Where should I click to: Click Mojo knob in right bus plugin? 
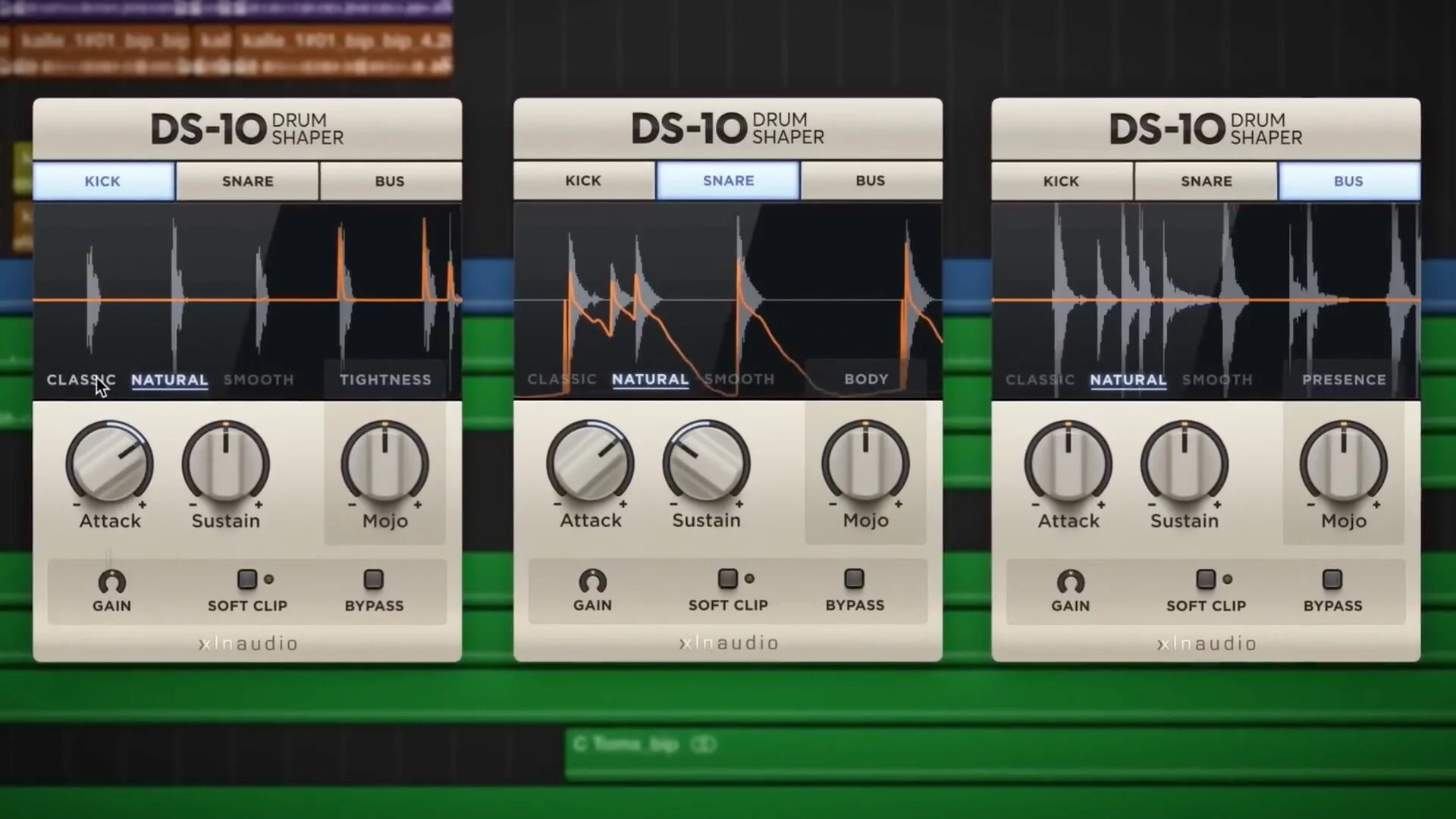pyautogui.click(x=1344, y=462)
